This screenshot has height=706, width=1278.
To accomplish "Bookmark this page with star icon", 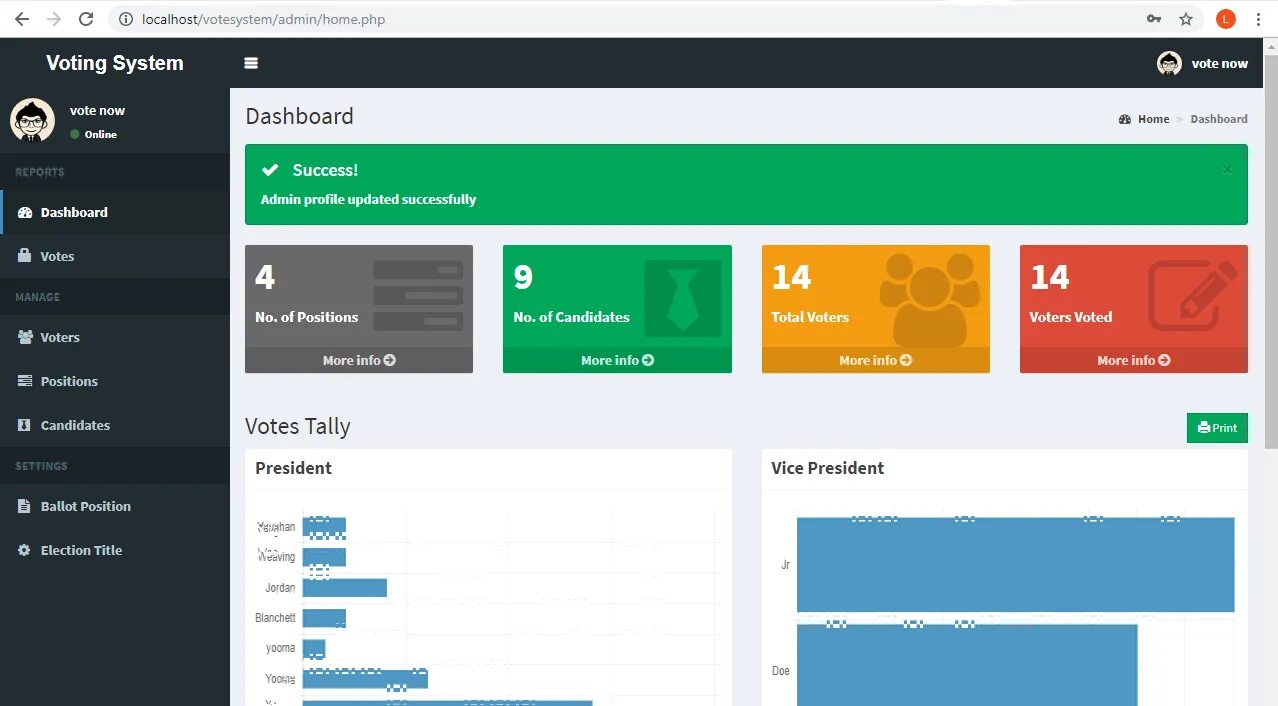I will 1186,19.
